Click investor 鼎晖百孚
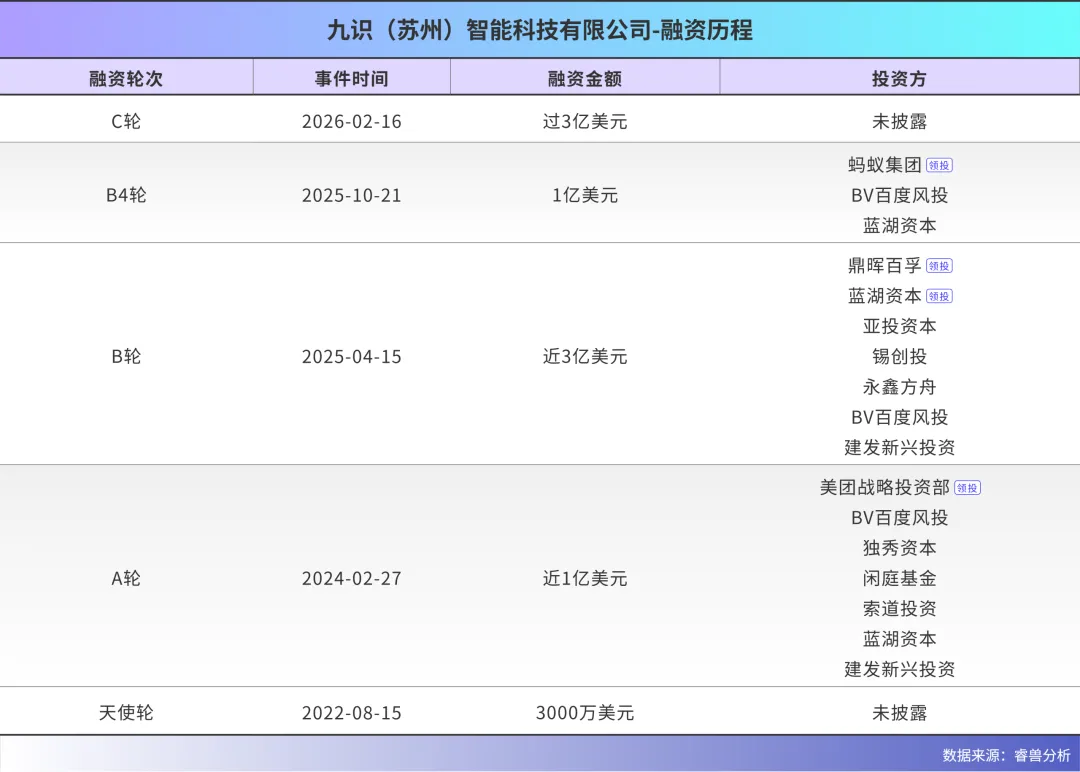This screenshot has width=1080, height=772. tap(884, 265)
